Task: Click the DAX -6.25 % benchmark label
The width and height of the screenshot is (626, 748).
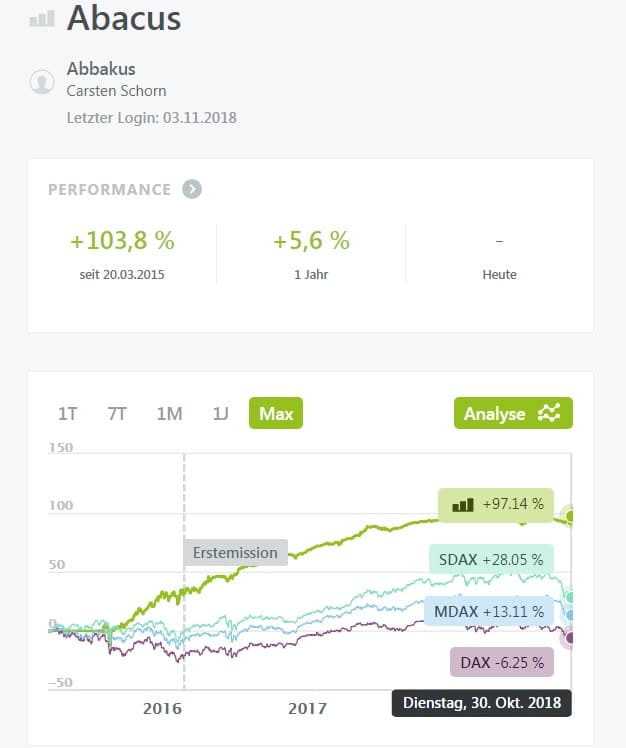Action: coord(496,662)
